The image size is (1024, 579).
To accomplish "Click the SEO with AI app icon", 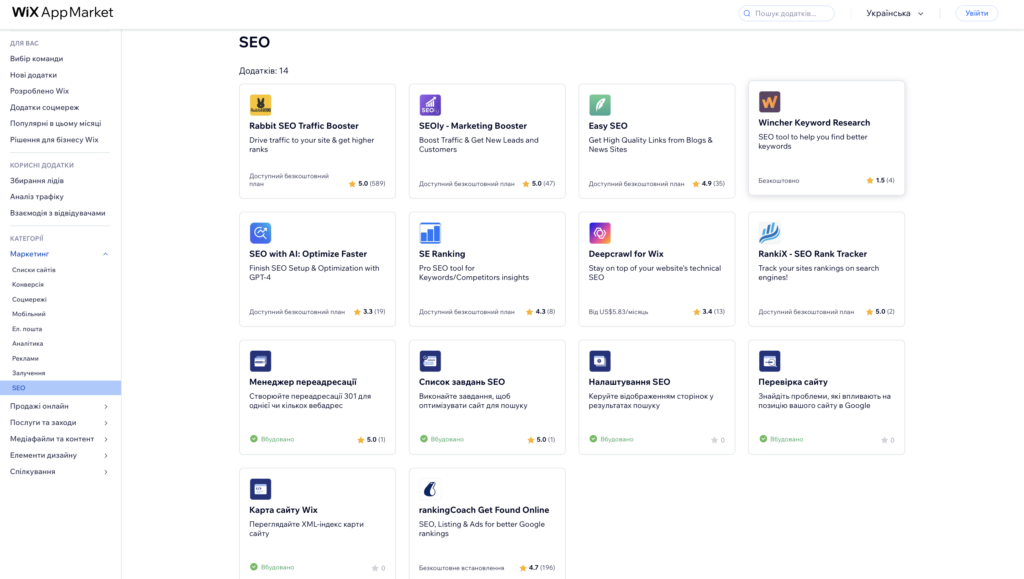I will 260,233.
